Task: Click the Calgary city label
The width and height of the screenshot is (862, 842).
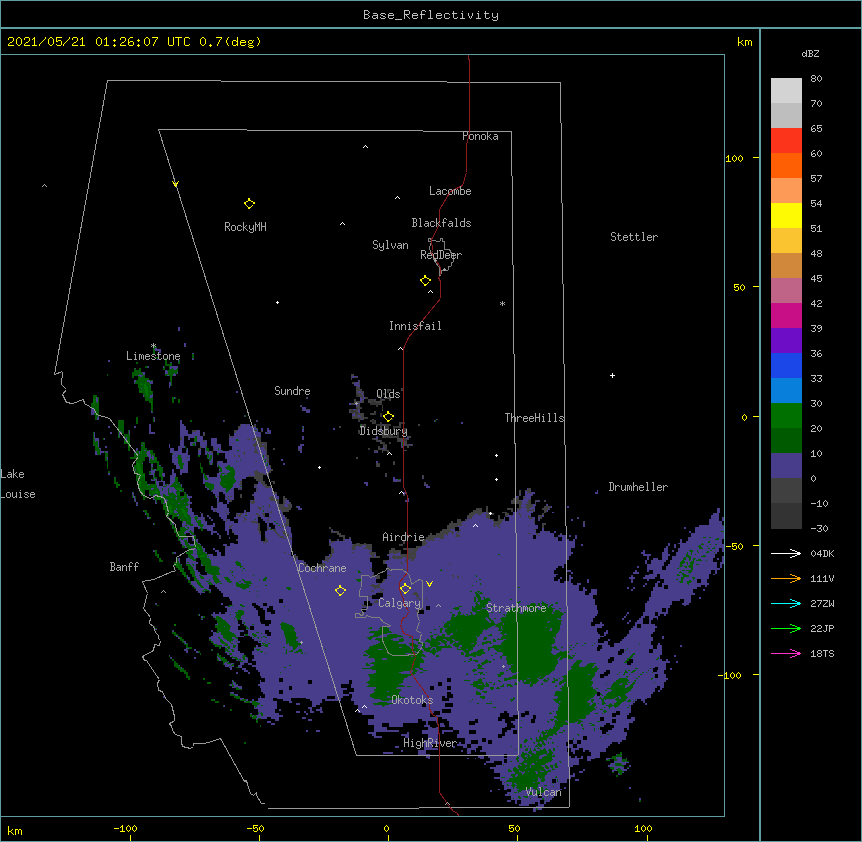Action: (x=399, y=603)
